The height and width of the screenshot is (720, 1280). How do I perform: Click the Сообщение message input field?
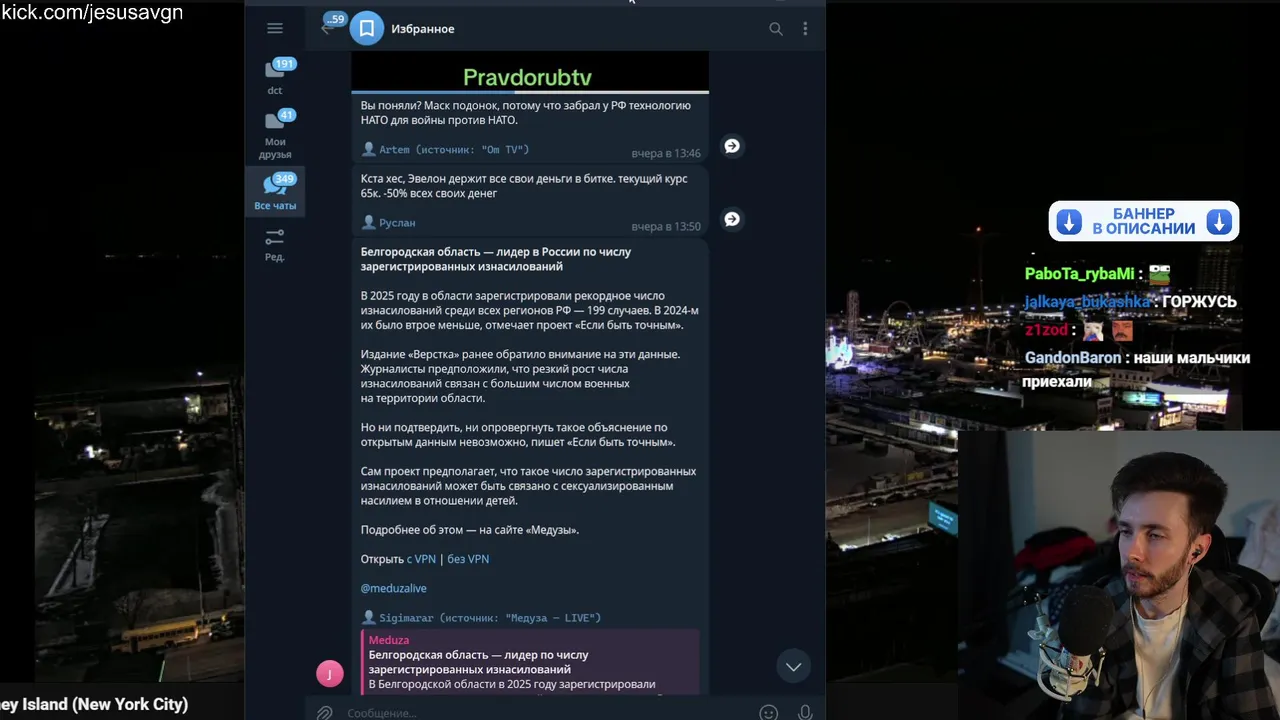tap(545, 712)
